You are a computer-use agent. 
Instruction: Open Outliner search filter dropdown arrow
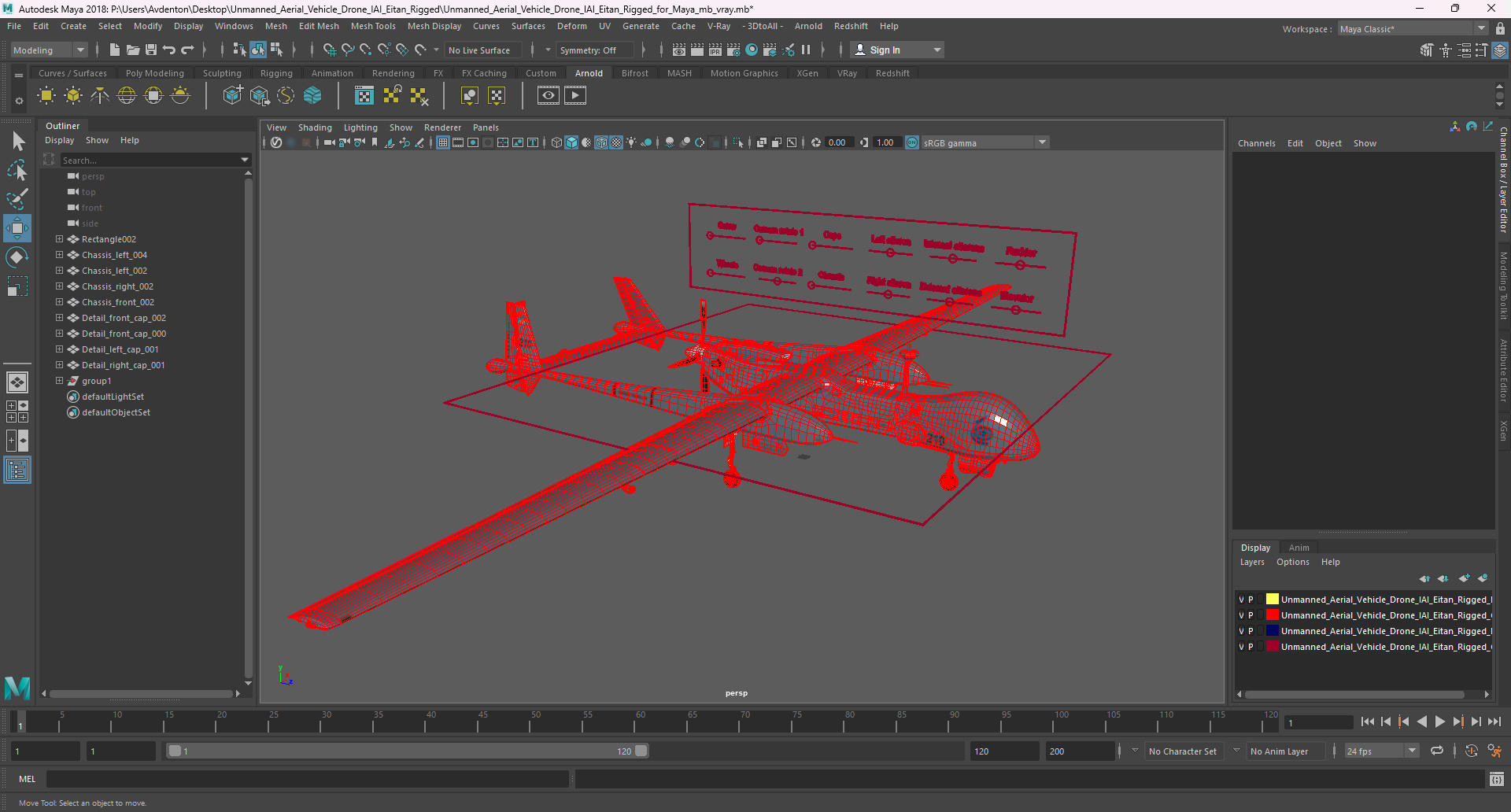245,160
